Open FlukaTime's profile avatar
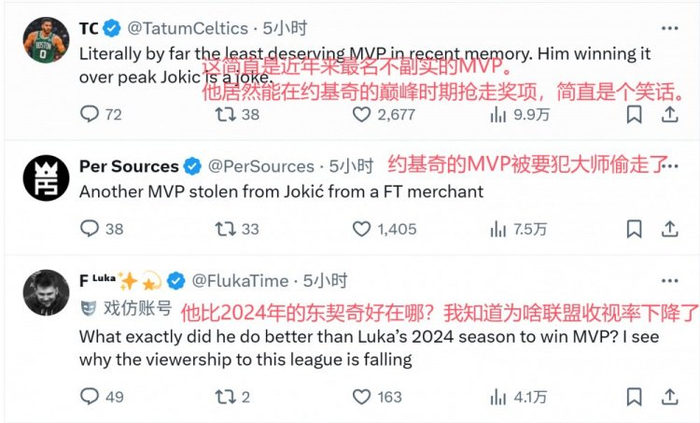The image size is (700, 423). click(x=44, y=292)
